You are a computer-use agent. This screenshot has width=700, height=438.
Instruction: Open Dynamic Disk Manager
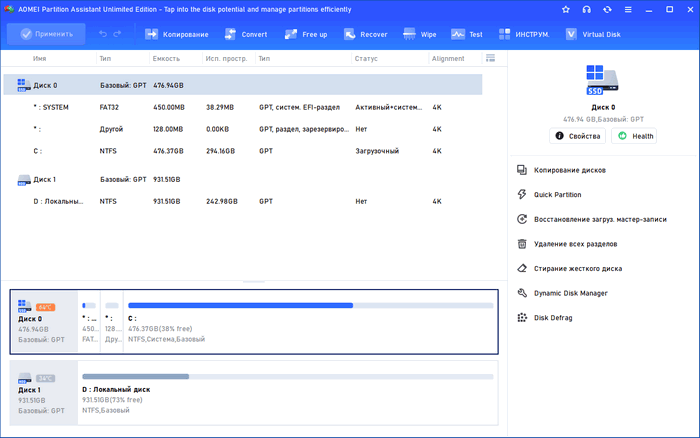point(570,293)
